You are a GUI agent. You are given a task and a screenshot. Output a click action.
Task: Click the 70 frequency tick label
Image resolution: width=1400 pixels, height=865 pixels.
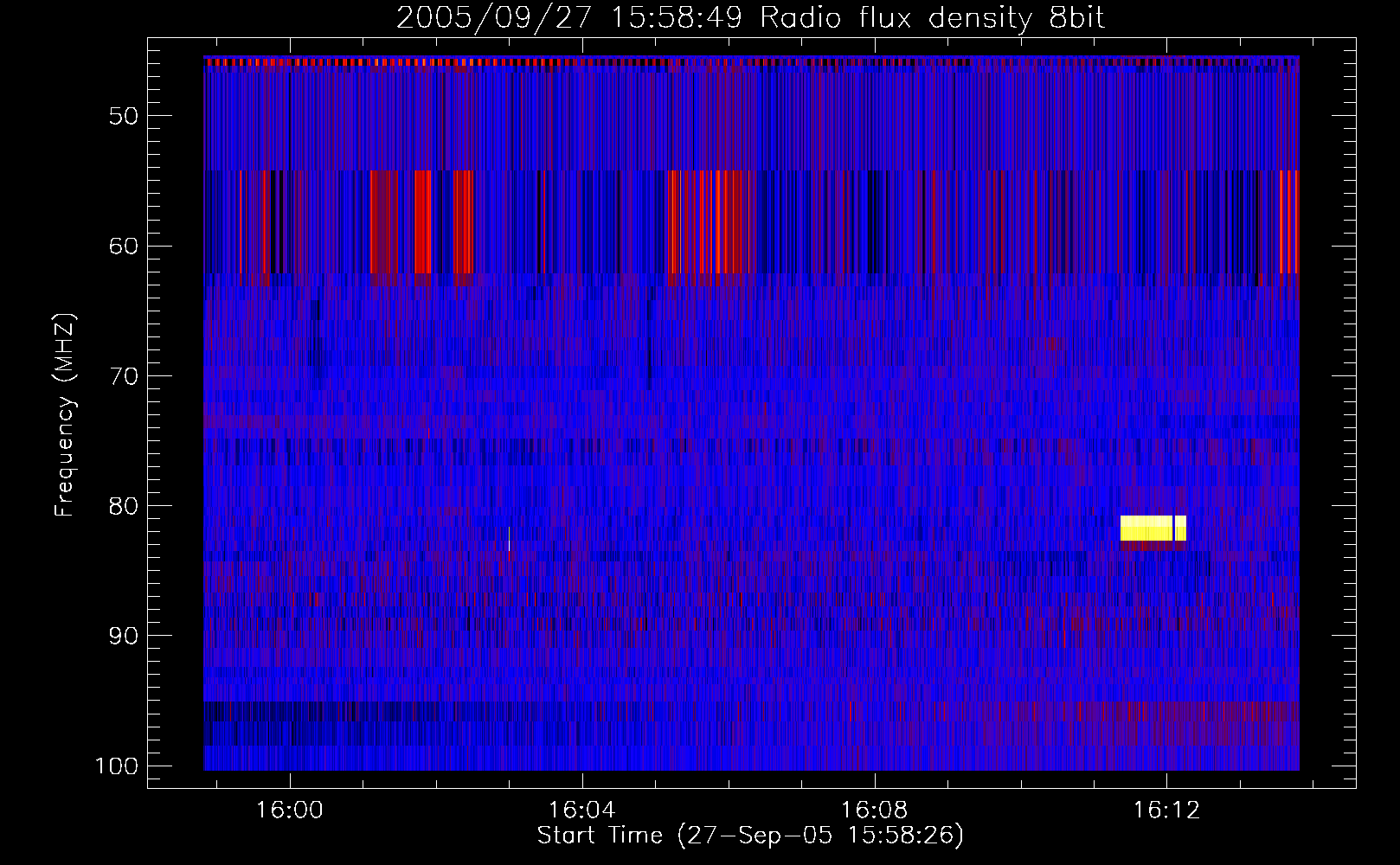[124, 376]
